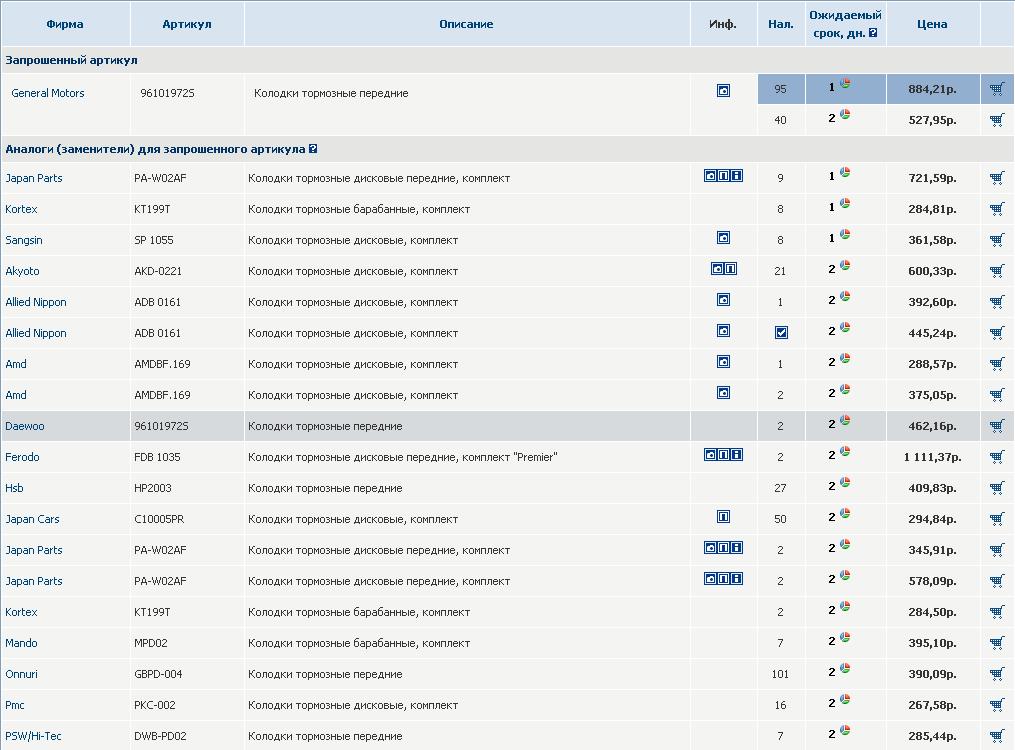Click the price 267,58р. for Pmc

932,705
